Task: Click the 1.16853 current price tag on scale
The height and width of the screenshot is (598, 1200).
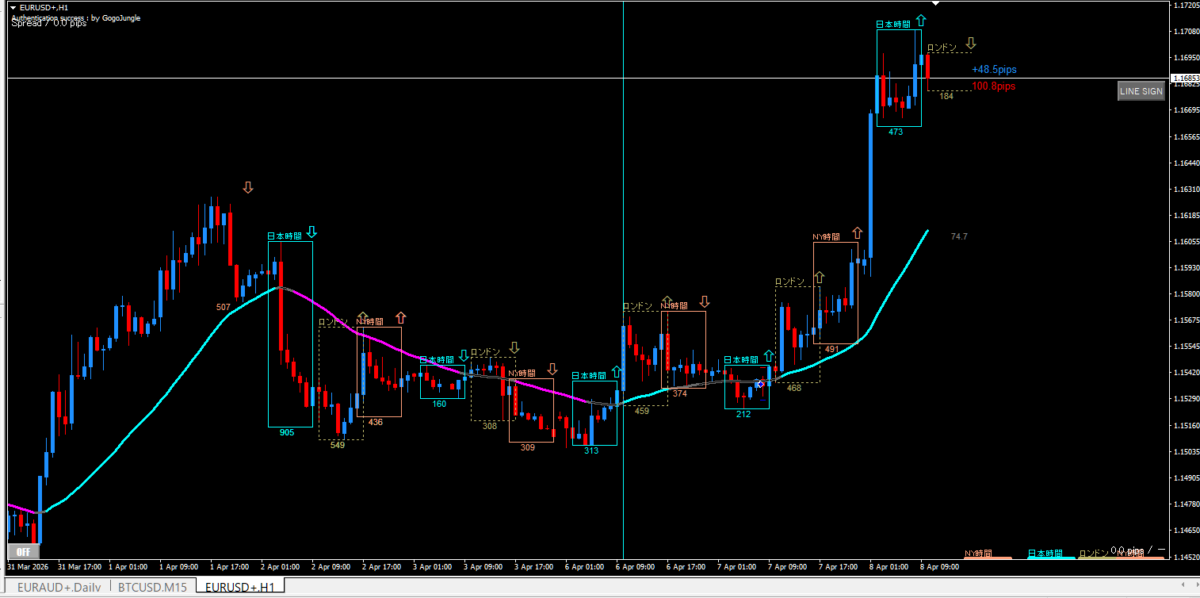Action: coord(1185,78)
